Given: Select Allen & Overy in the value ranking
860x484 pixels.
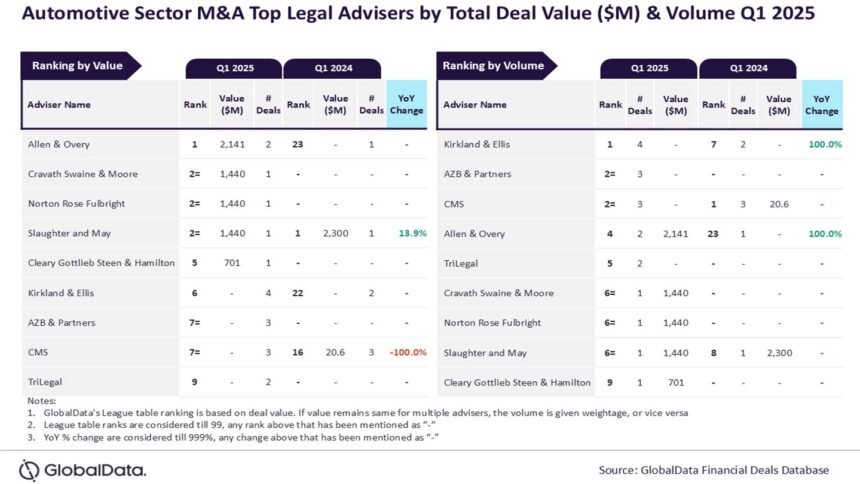Looking at the screenshot, I should pyautogui.click(x=59, y=144).
